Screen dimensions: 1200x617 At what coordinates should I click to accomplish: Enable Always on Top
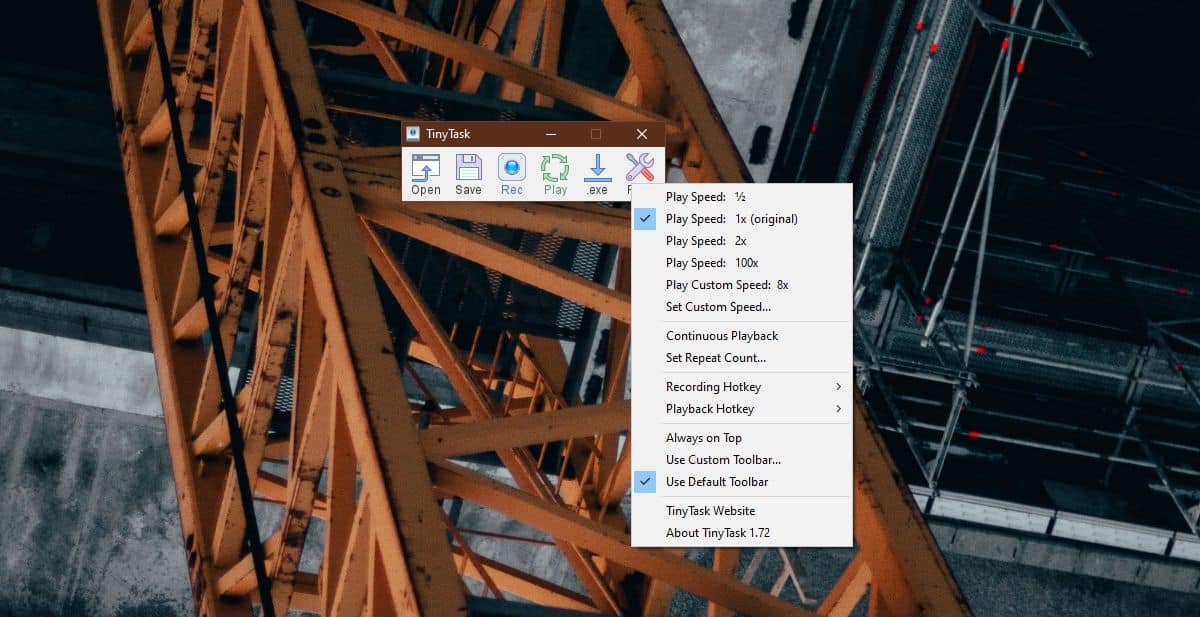(703, 437)
